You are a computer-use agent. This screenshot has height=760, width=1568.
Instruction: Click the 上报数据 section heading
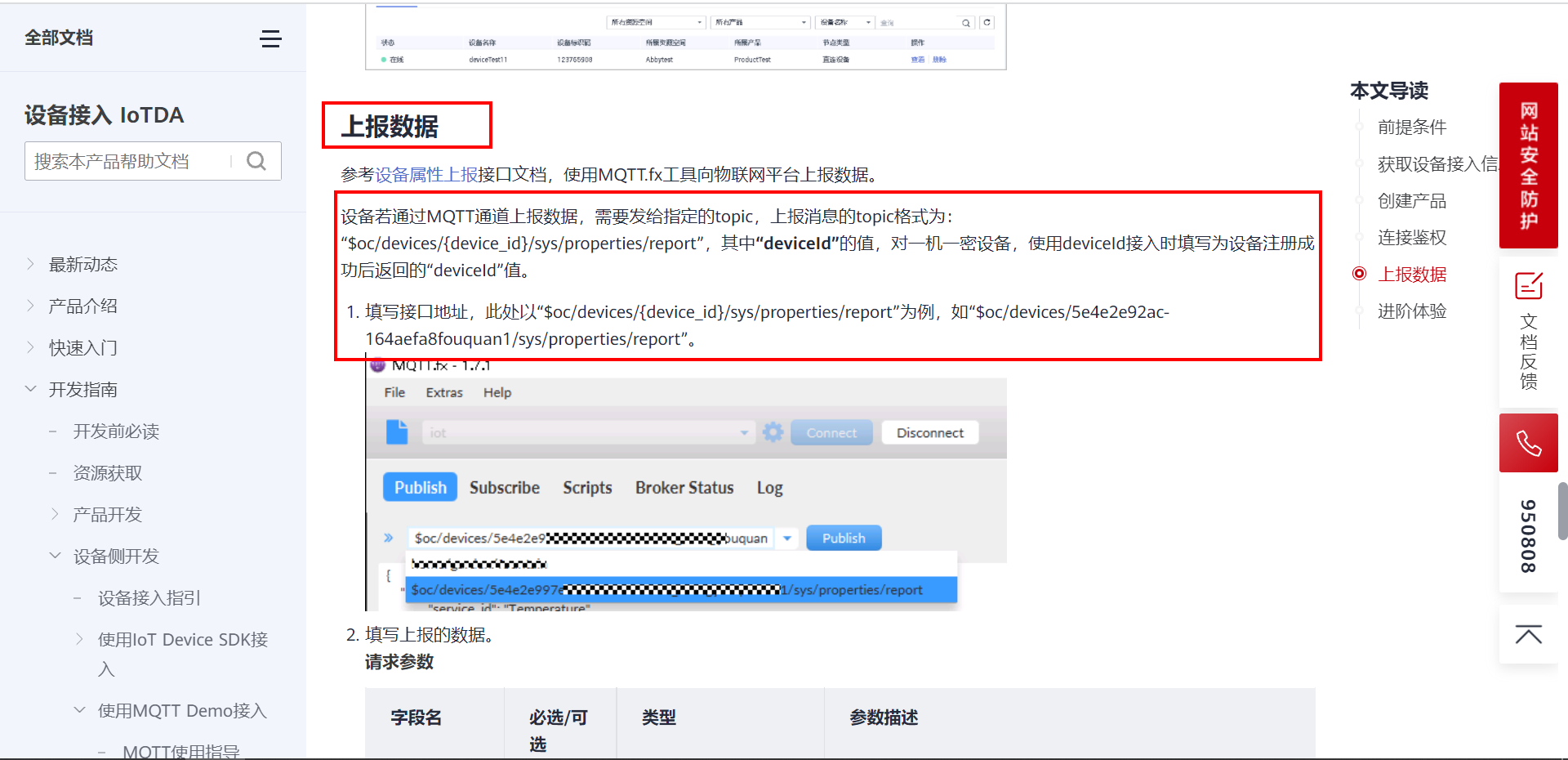point(390,126)
